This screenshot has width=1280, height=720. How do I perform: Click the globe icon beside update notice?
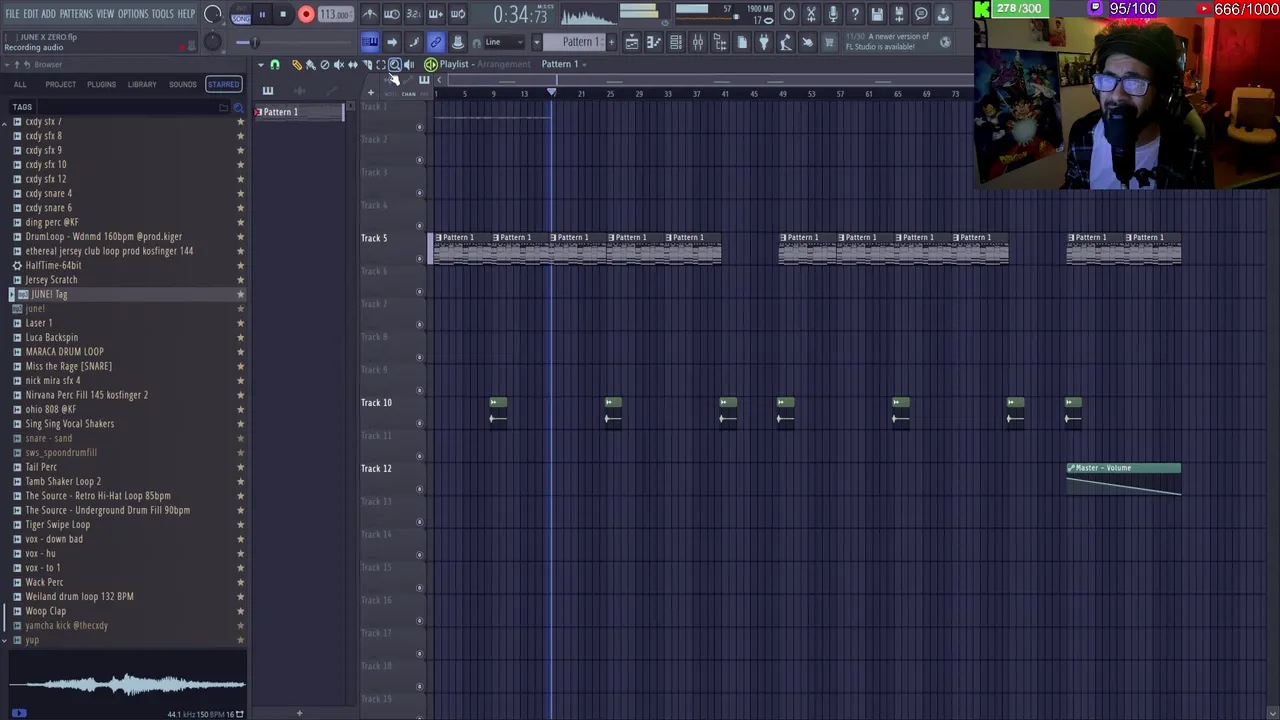(x=945, y=42)
